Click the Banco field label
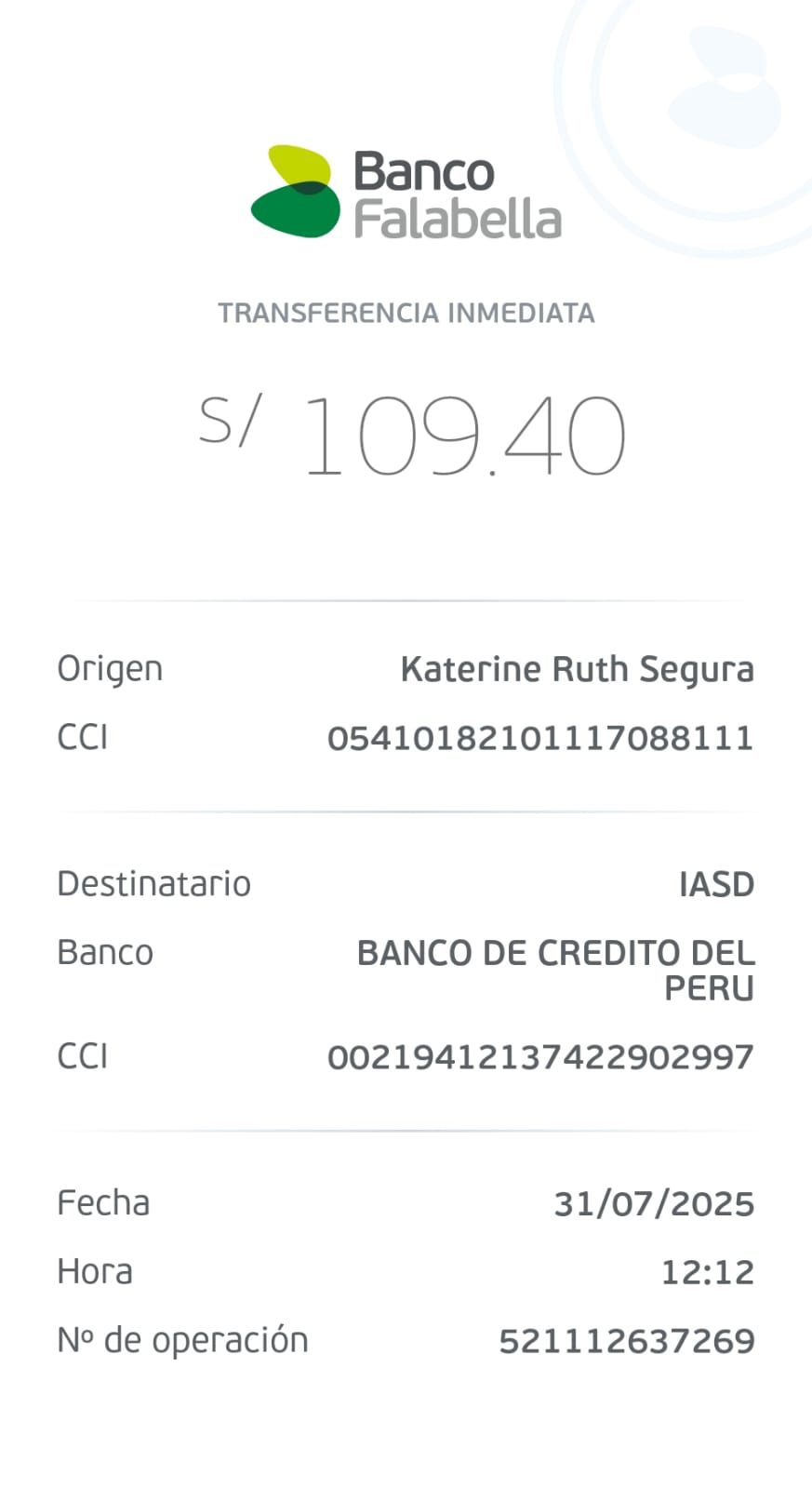This screenshot has width=812, height=1489. click(x=105, y=953)
